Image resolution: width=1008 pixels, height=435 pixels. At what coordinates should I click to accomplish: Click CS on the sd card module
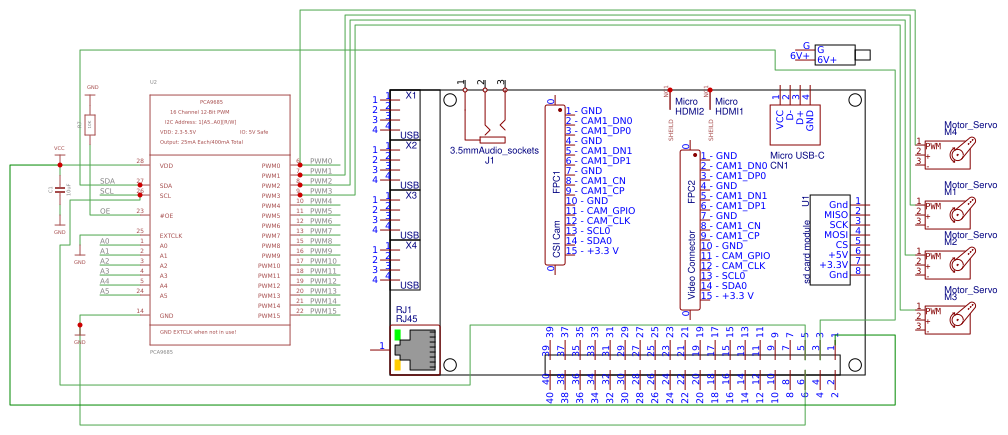[842, 244]
